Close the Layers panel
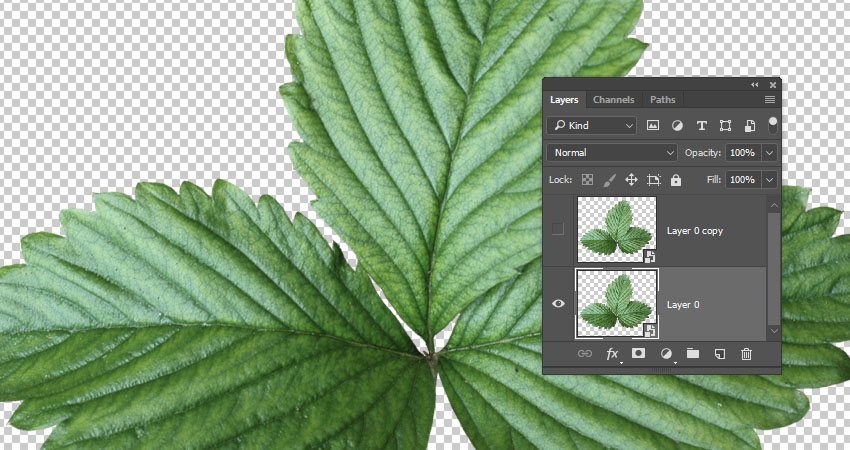 [772, 85]
